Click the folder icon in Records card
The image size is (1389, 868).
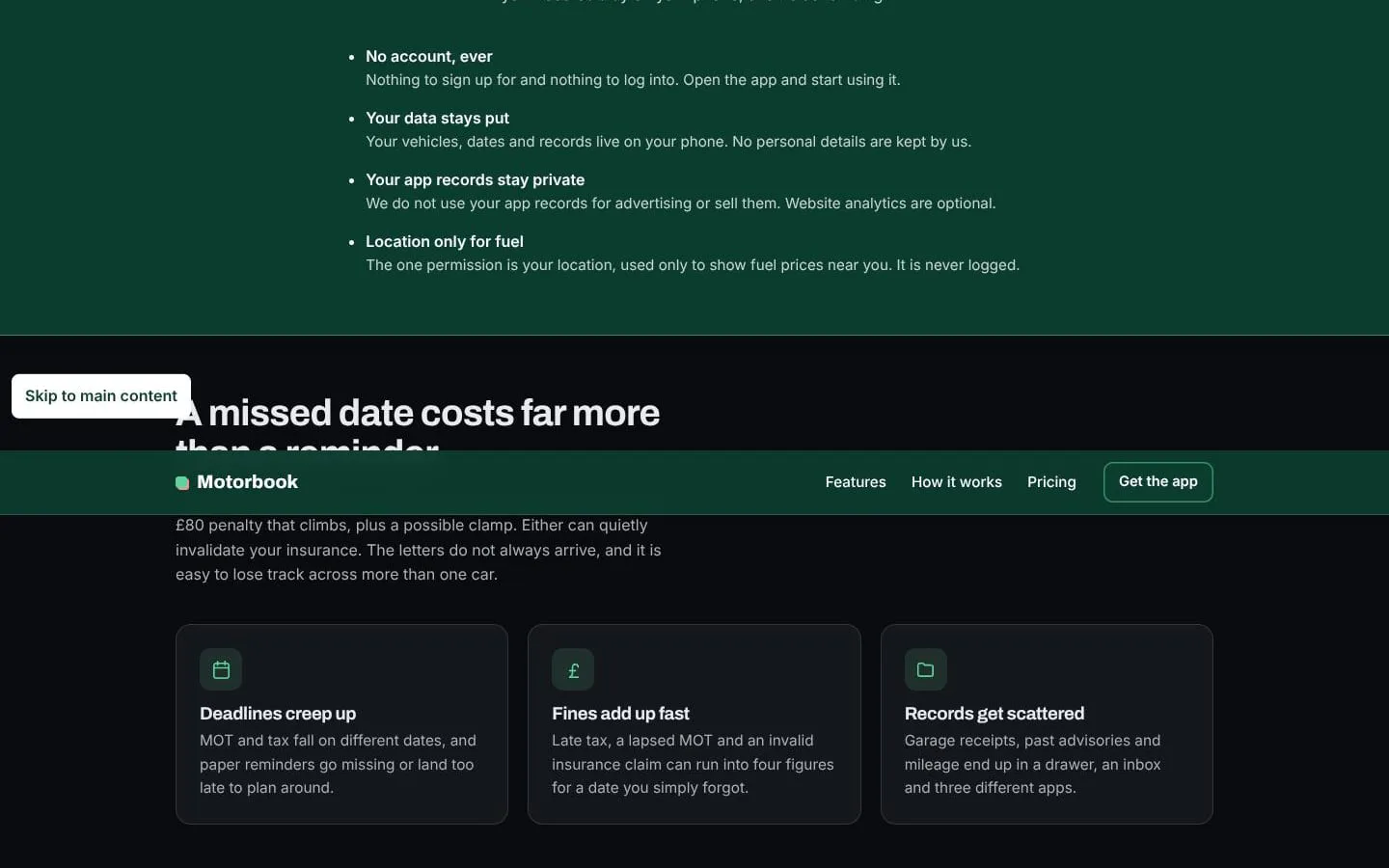tap(925, 669)
